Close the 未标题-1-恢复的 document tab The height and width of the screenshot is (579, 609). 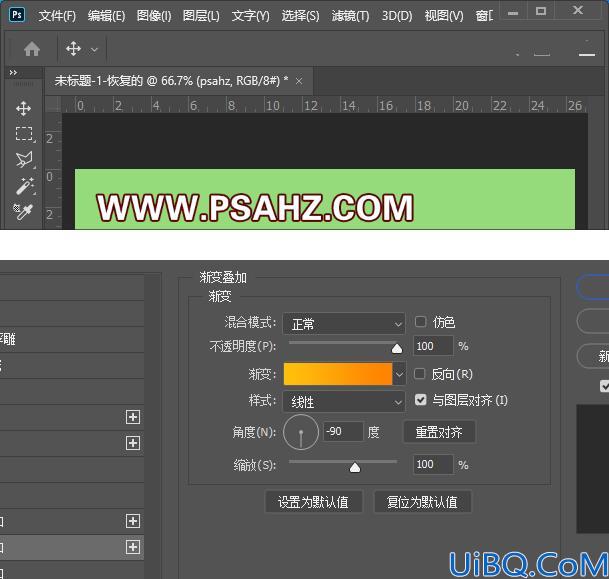click(299, 81)
